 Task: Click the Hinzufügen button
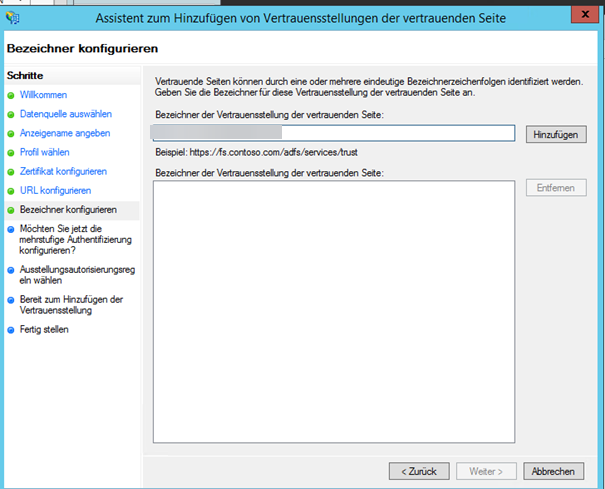(x=556, y=134)
